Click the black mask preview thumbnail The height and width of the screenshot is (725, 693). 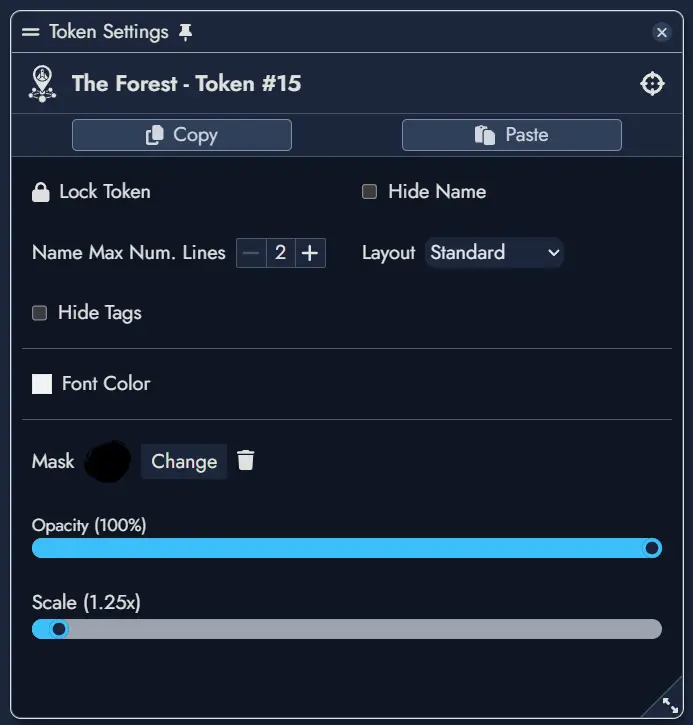pyautogui.click(x=109, y=461)
